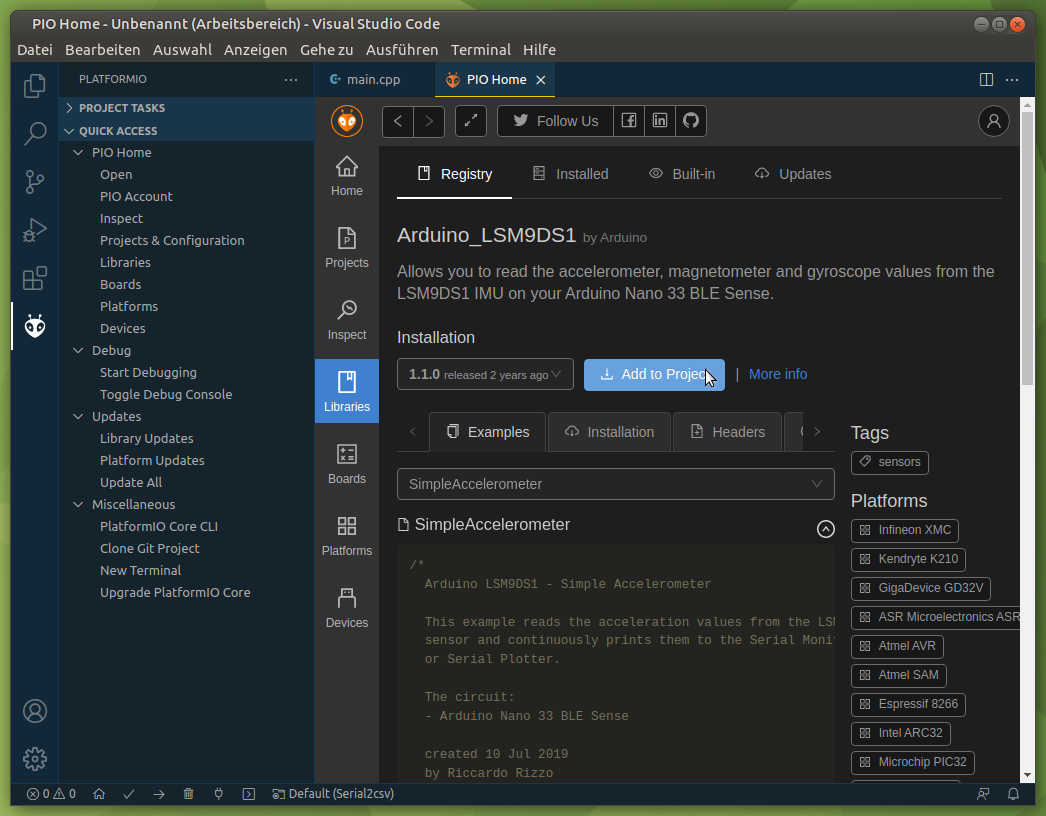This screenshot has width=1046, height=816.
Task: Open the 1.1.0 version dropdown
Action: coord(485,374)
